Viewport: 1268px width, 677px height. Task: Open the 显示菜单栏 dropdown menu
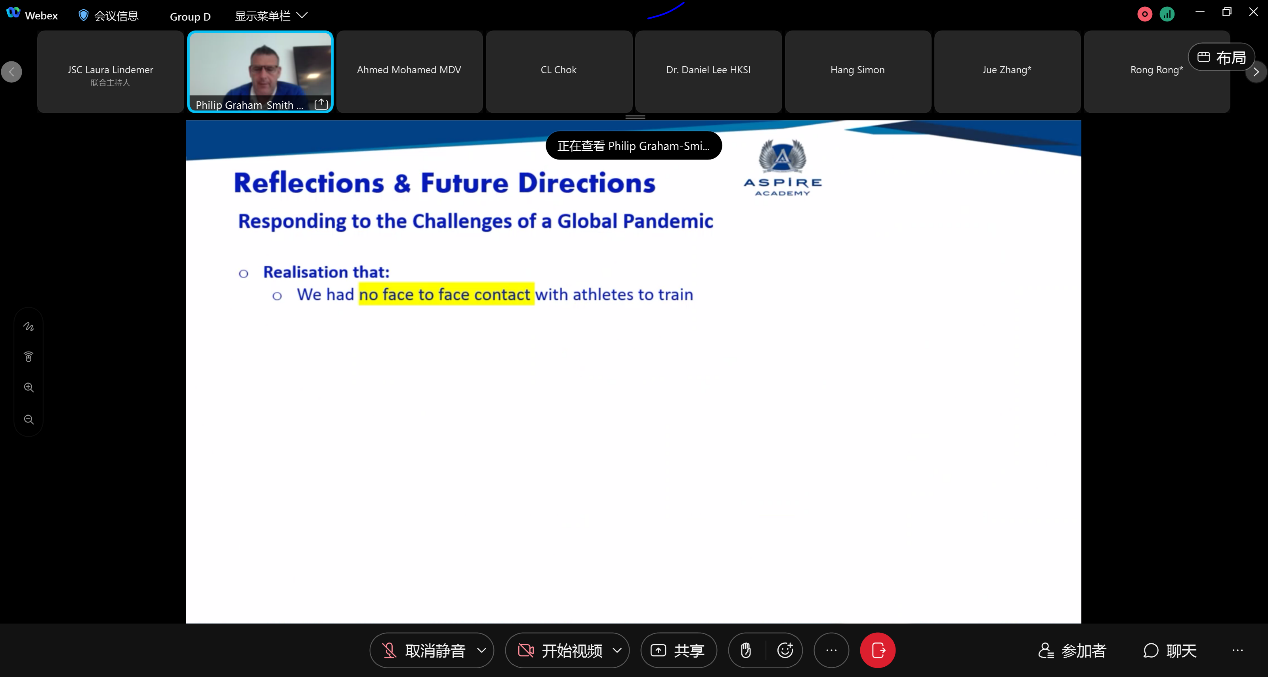(x=271, y=16)
